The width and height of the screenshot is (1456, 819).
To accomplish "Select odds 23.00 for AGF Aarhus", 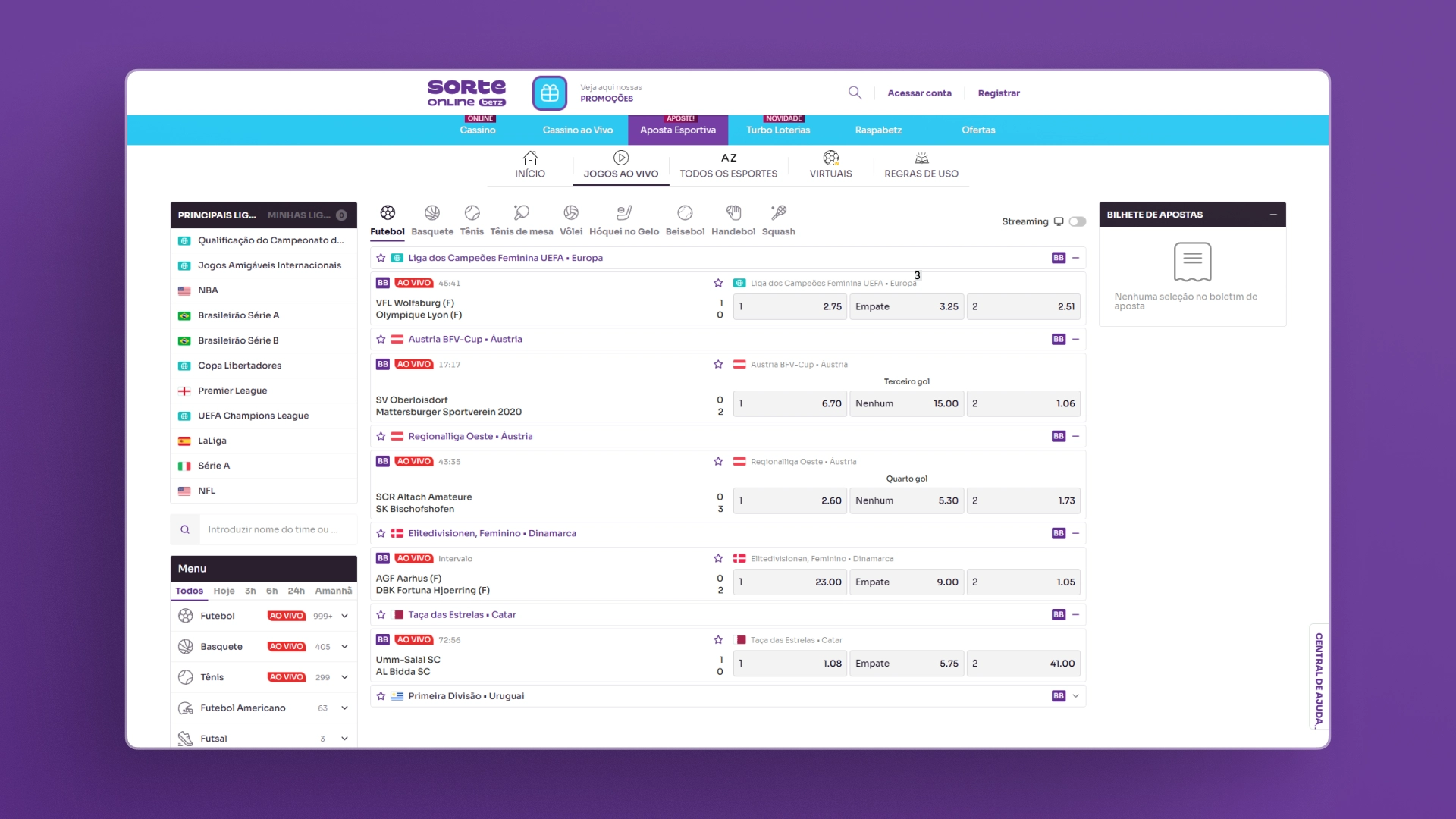I will 789,582.
